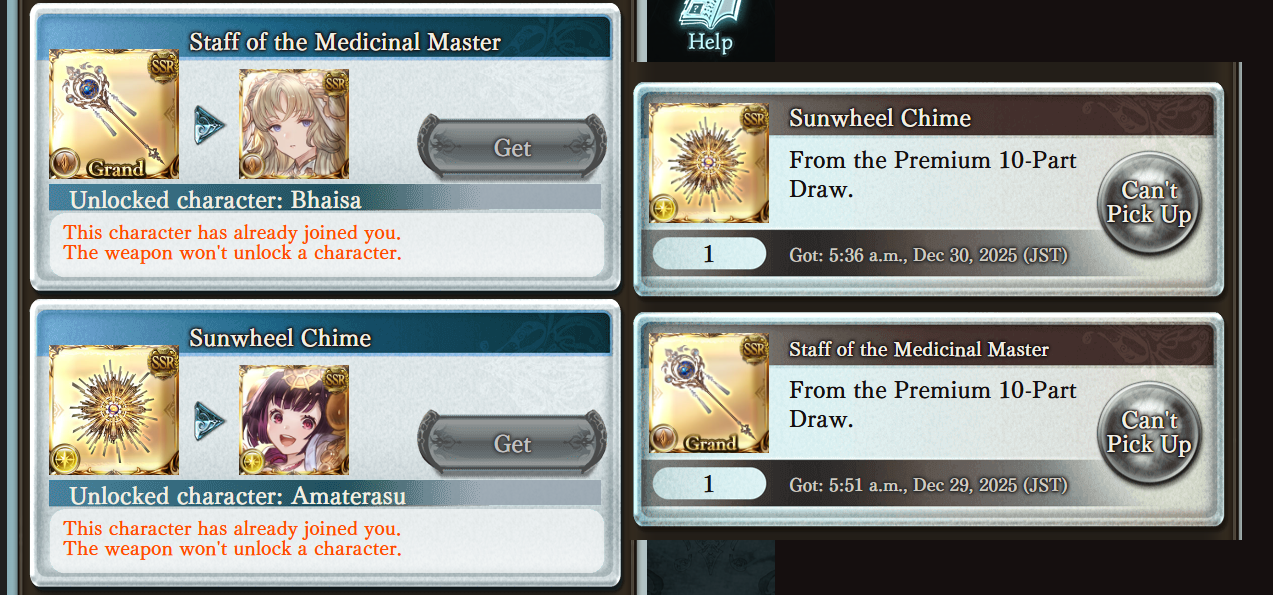Viewport: 1273px width, 595px height.
Task: Click Can't Pick Up button for Sunwheel Chime
Action: point(1149,203)
